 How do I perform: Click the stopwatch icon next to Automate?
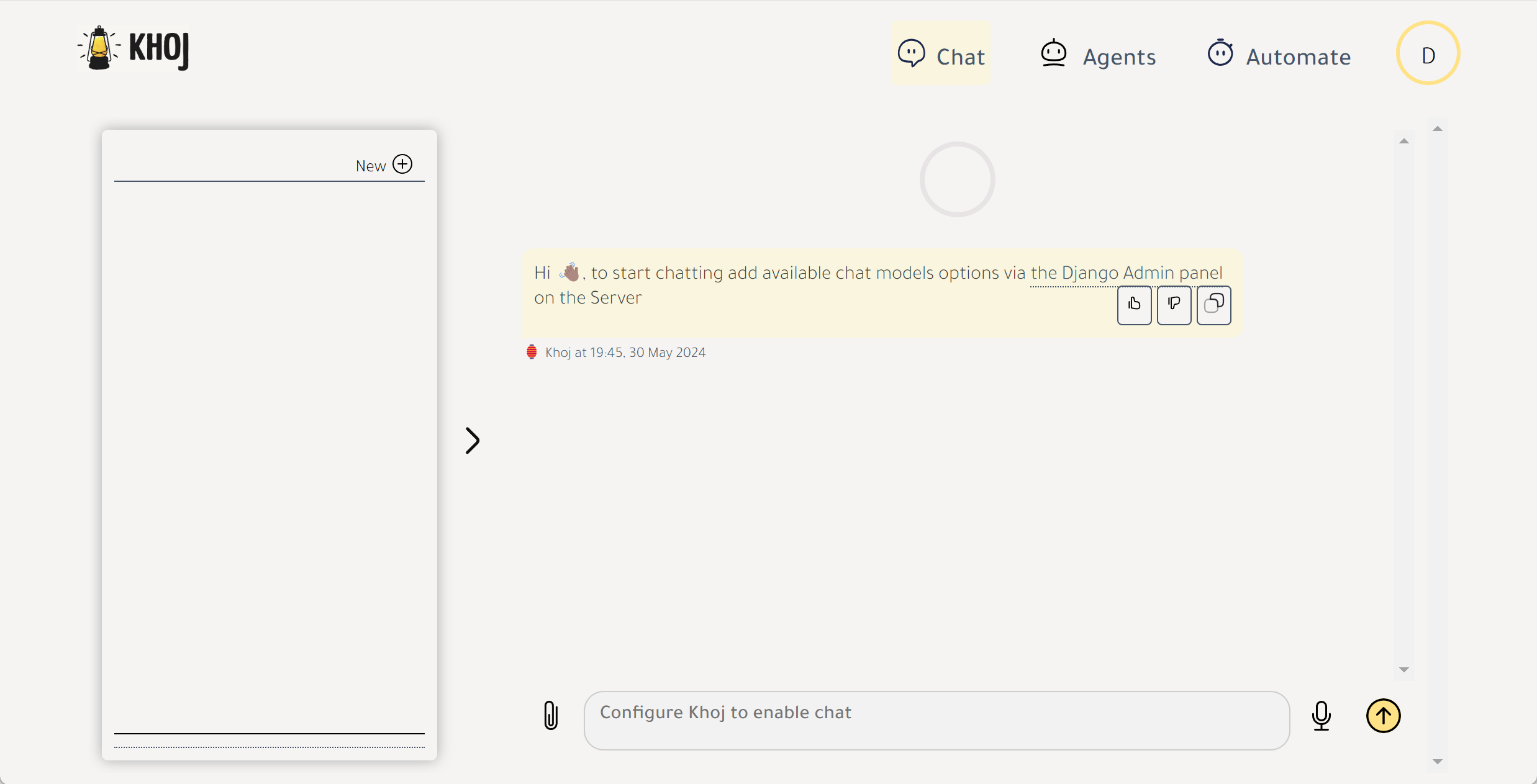click(x=1220, y=52)
